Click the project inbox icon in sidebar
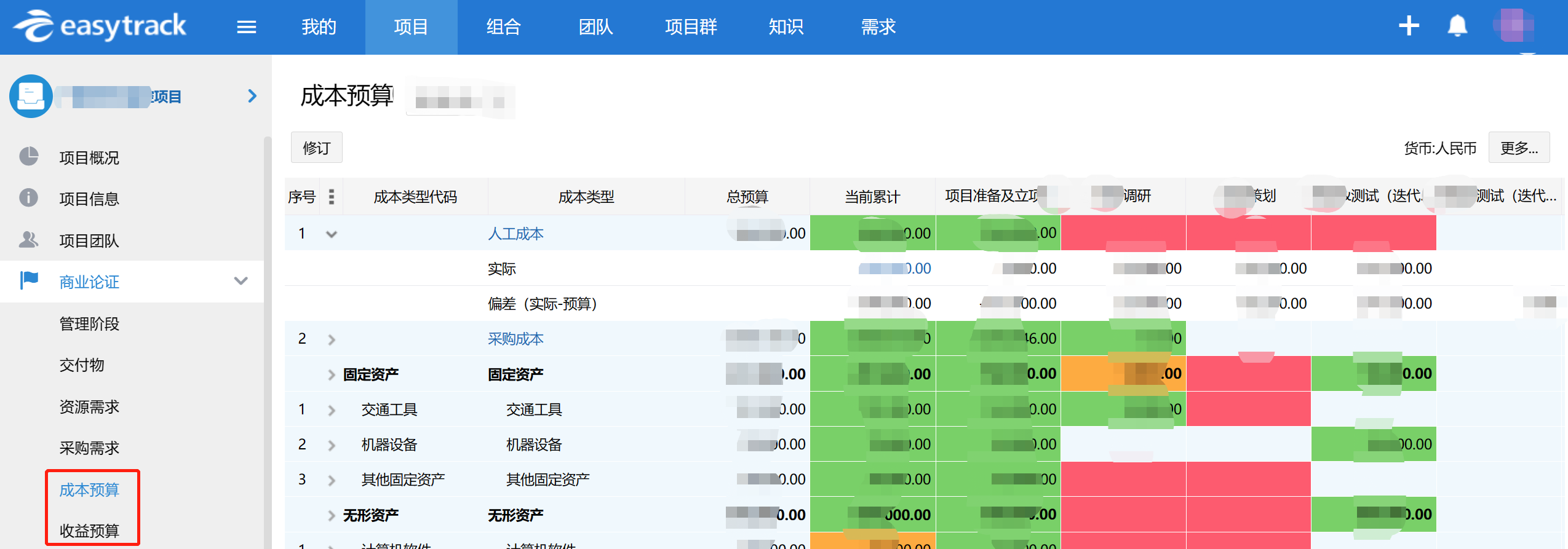1568x549 pixels. 31,96
